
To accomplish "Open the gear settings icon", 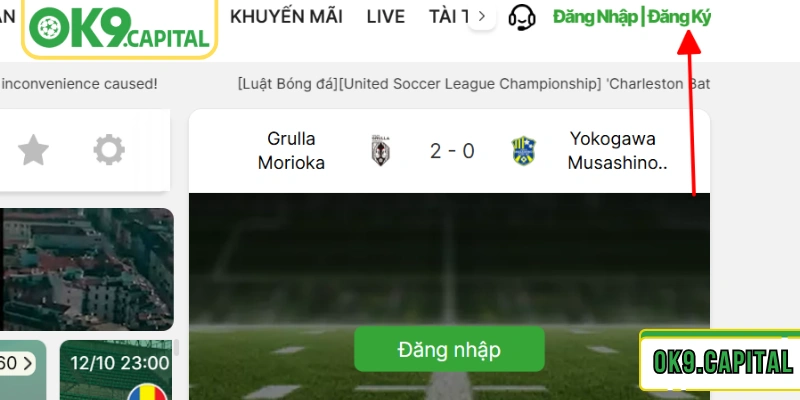I will click(x=109, y=150).
